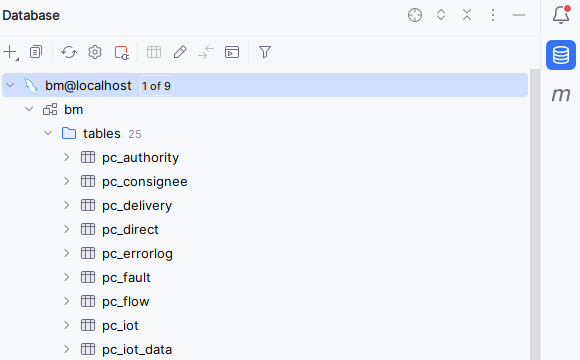Collapse the bm@localhost data source node
This screenshot has height=360, width=580.
click(x=10, y=85)
